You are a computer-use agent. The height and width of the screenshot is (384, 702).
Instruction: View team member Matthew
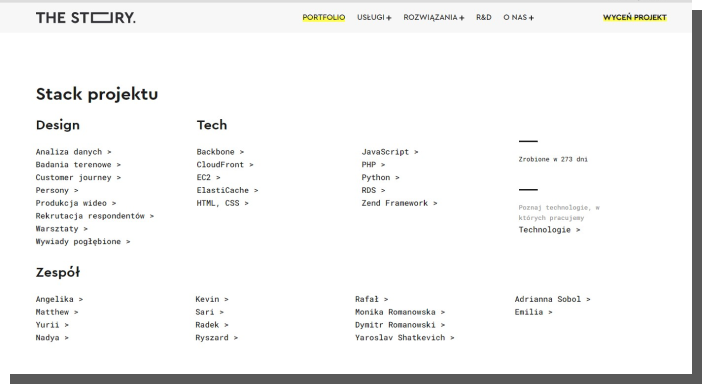pyautogui.click(x=57, y=312)
